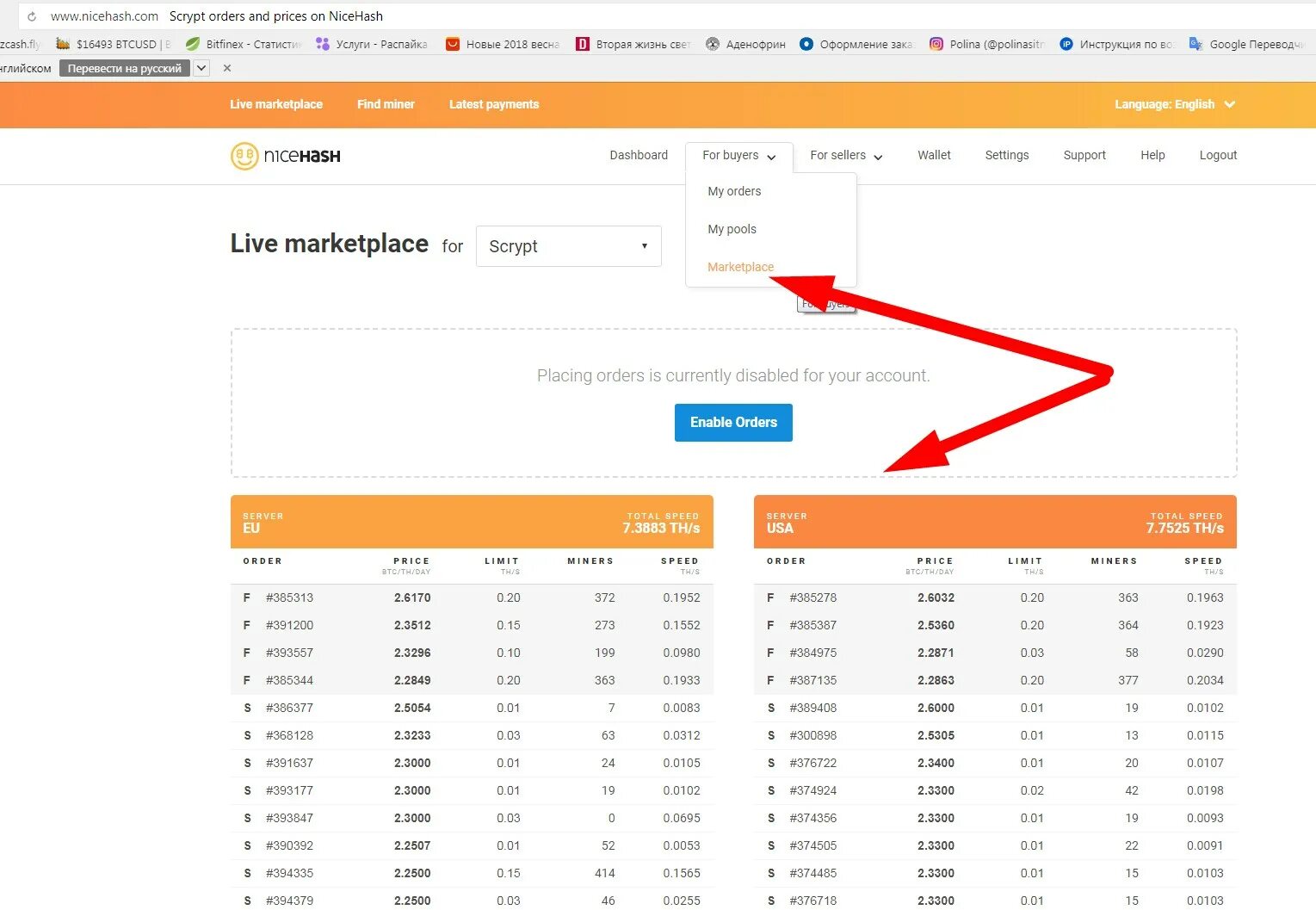
Task: Open the Scrypt algorithm dropdown
Action: pyautogui.click(x=569, y=246)
